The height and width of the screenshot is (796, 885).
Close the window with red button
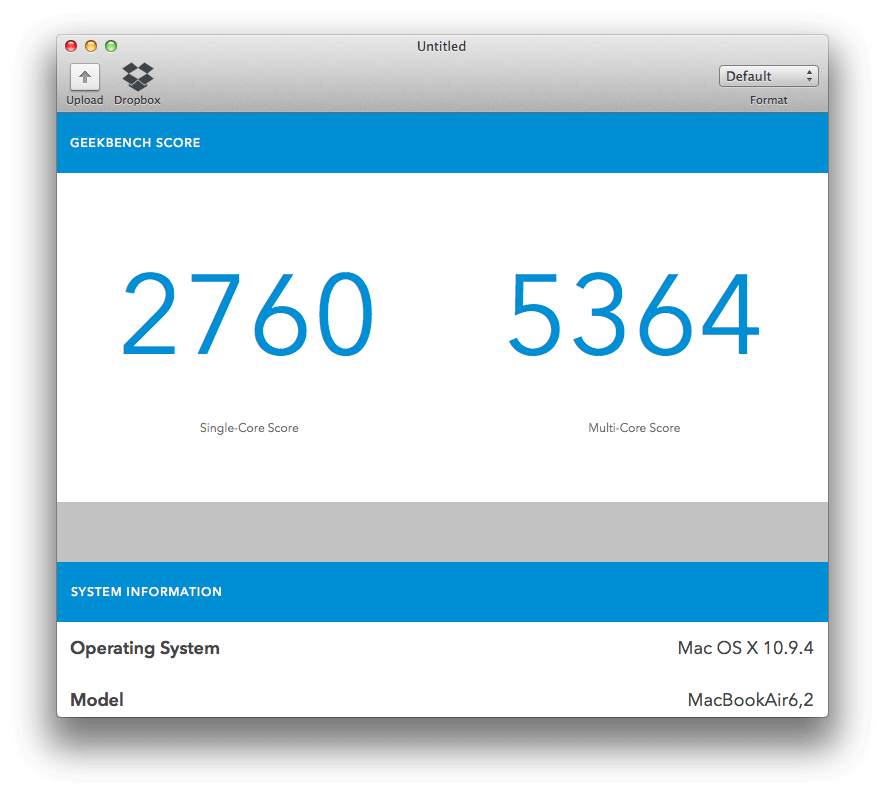click(71, 46)
